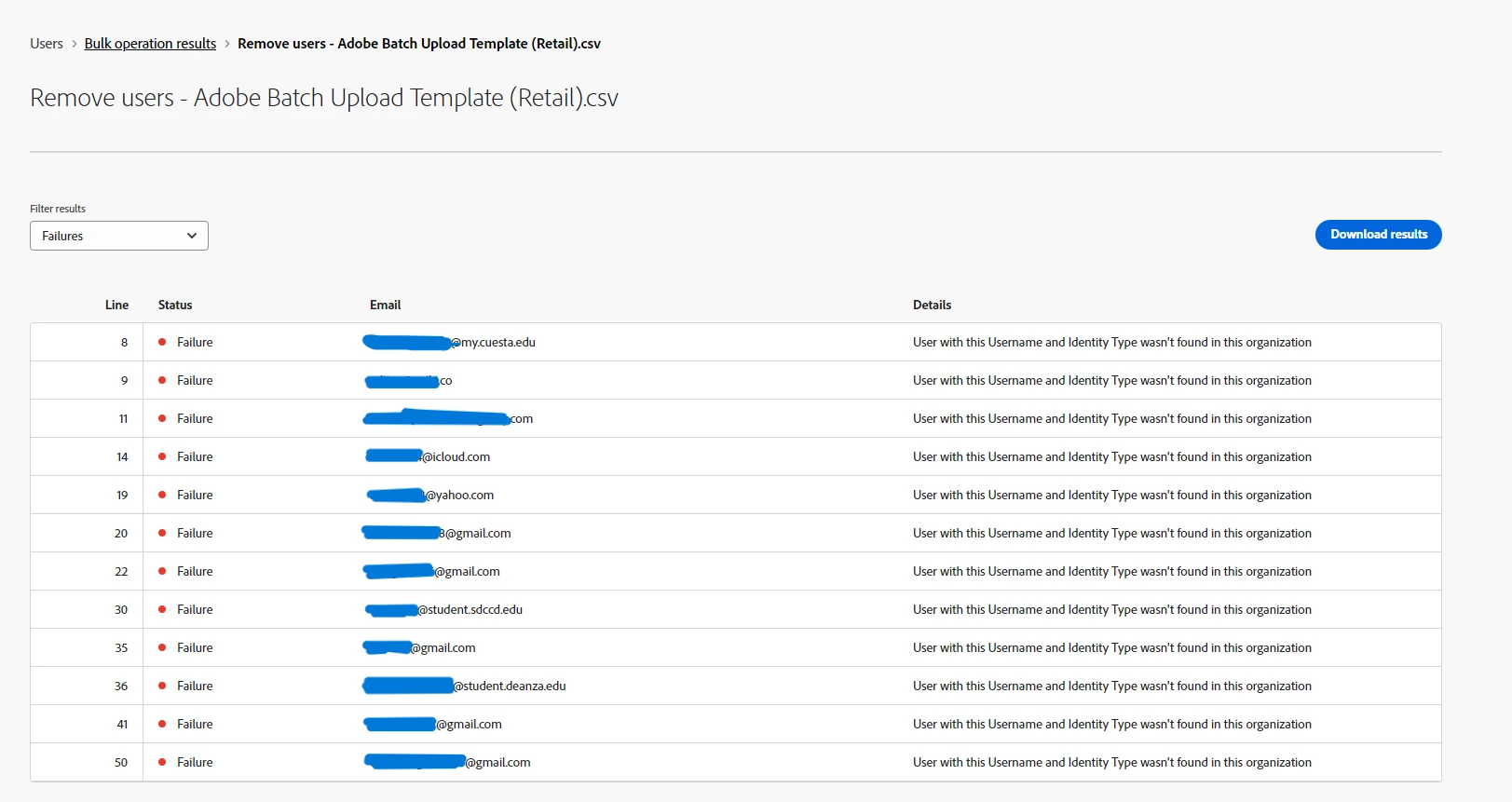The width and height of the screenshot is (1512, 802).
Task: Click the Download results button
Action: click(x=1379, y=235)
